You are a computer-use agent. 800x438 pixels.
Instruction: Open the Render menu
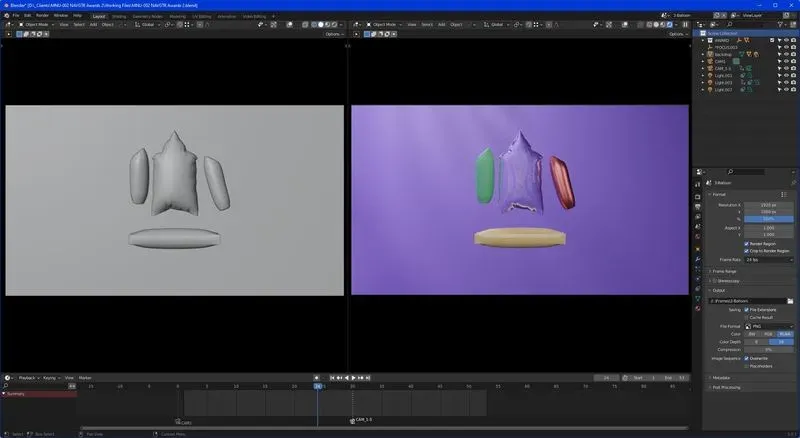[43, 16]
